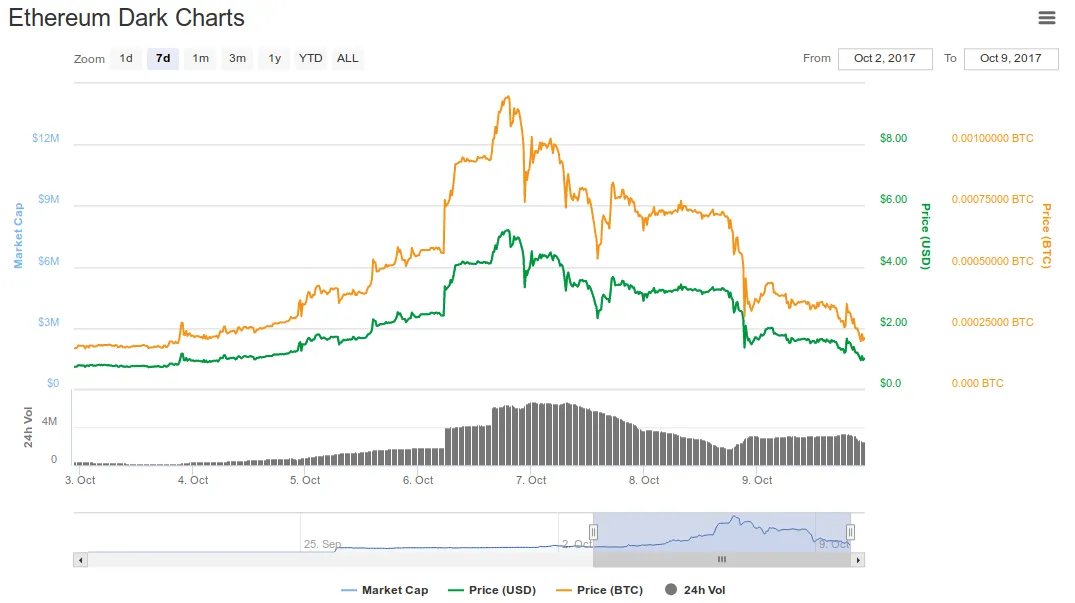Click the '6. Oct' x-axis label
This screenshot has width=1075, height=603.
click(418, 480)
